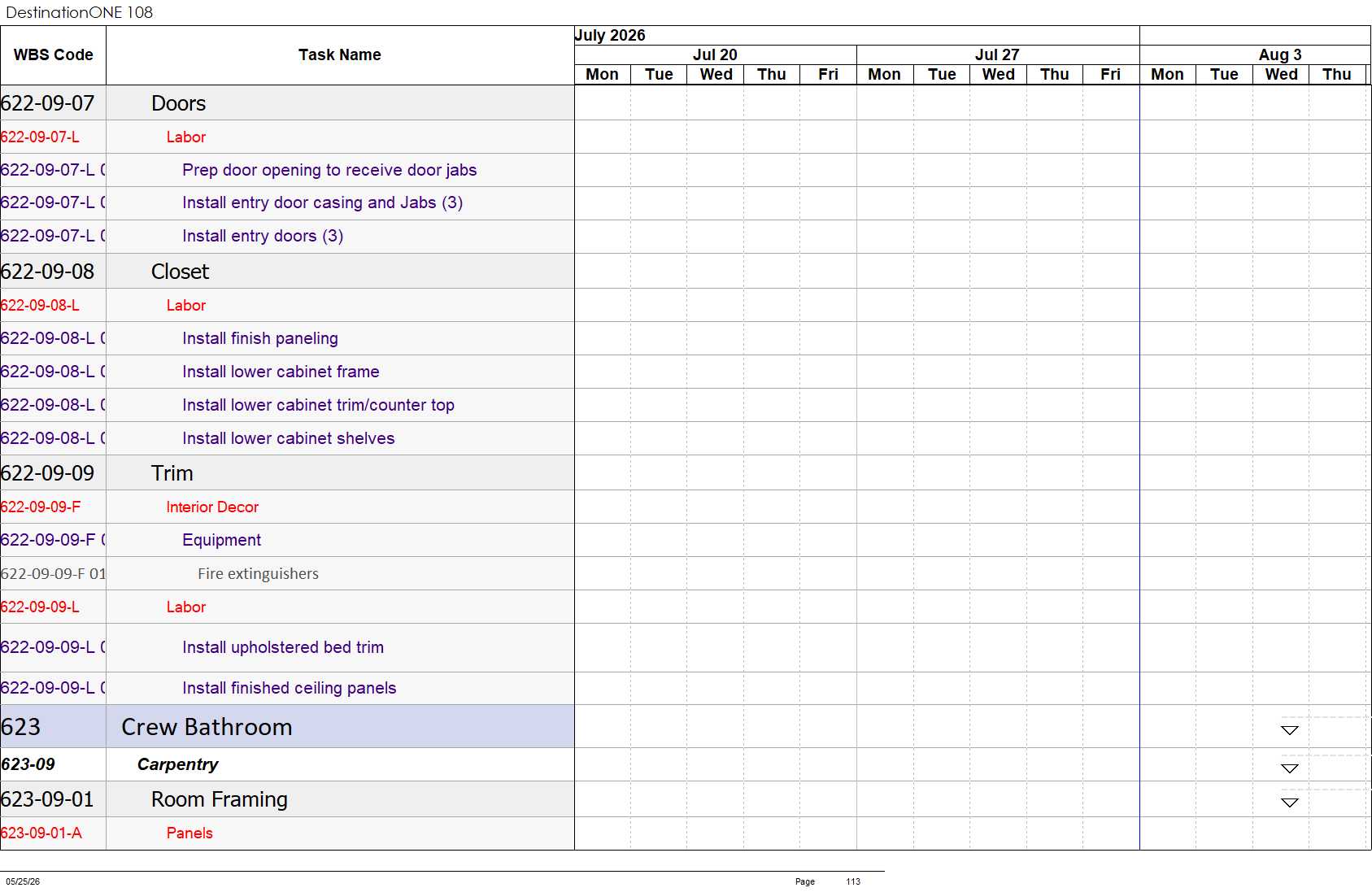
Task: Click the Carpentry row timeline triangle marker
Action: pyautogui.click(x=1289, y=768)
